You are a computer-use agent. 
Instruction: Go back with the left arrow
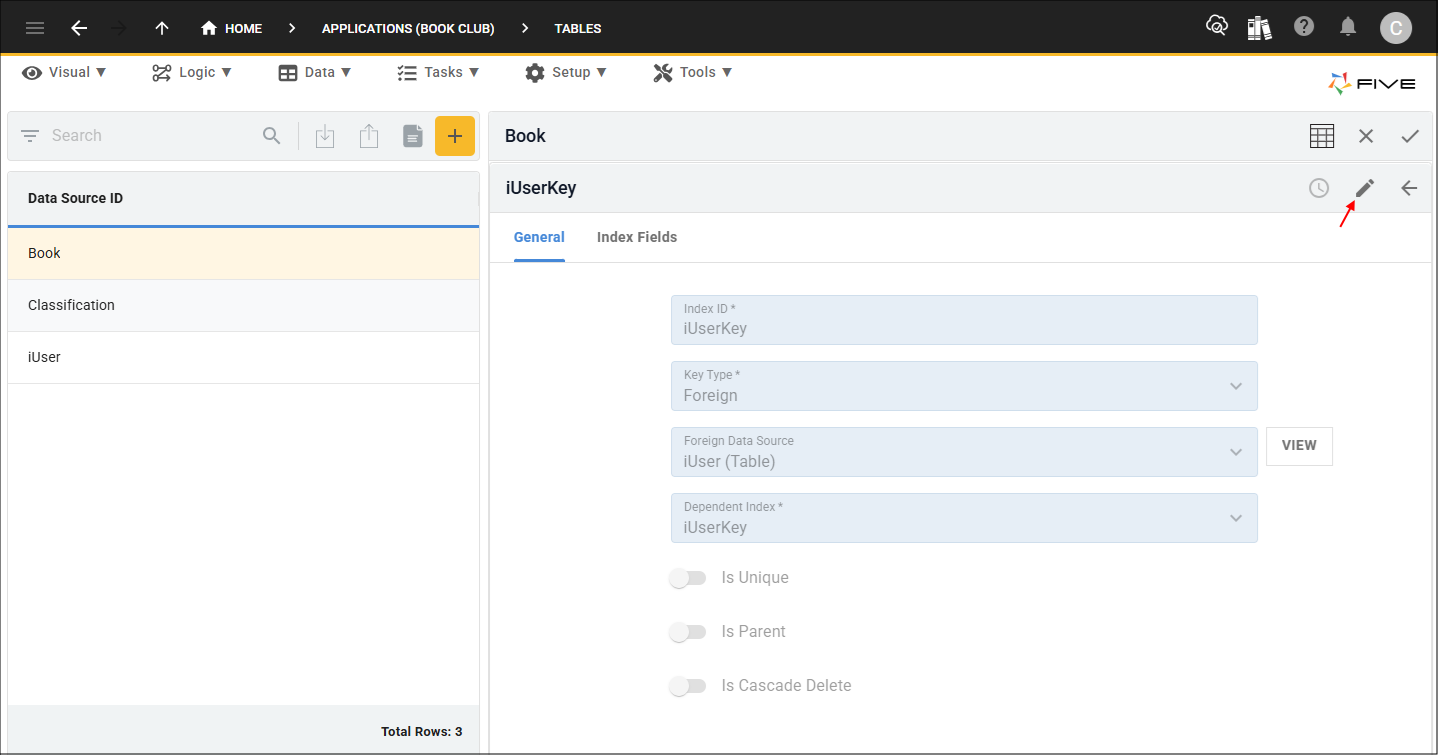pyautogui.click(x=79, y=28)
